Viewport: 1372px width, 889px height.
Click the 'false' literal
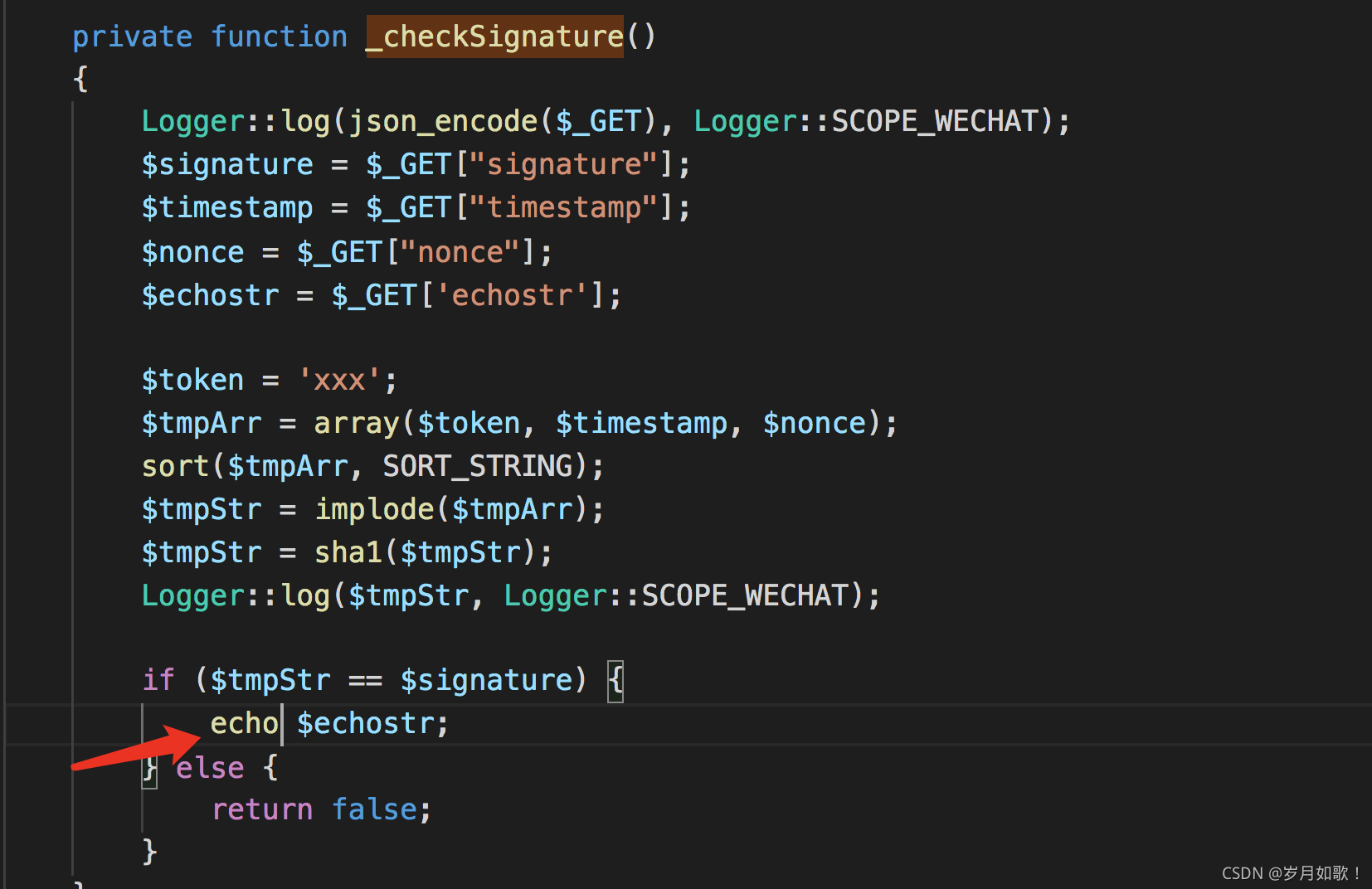375,809
